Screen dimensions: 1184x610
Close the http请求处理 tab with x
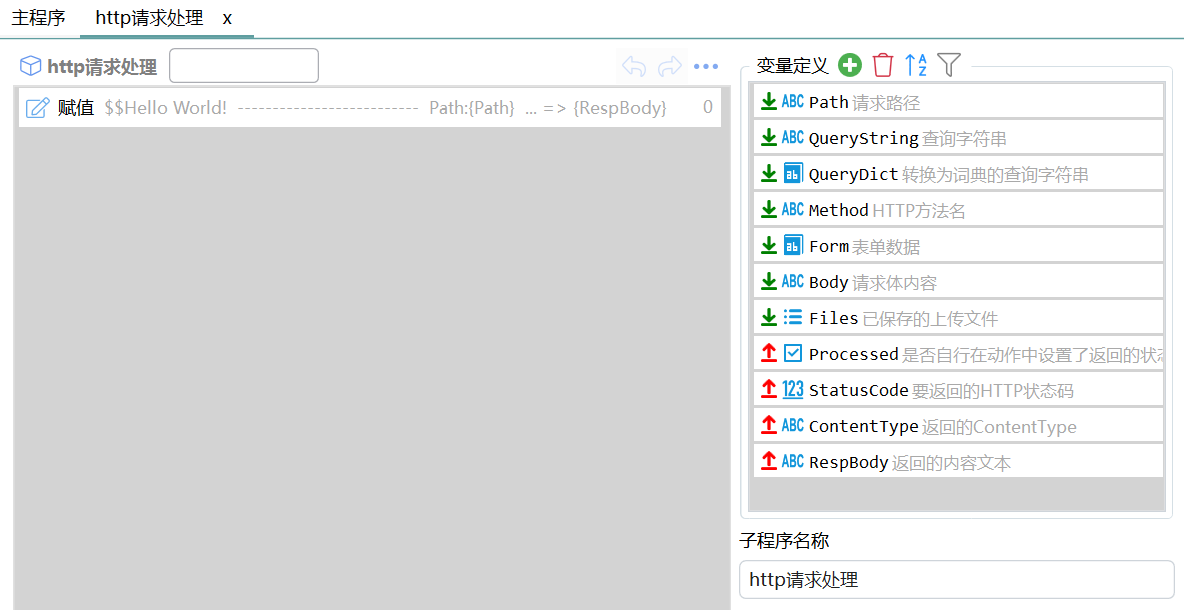coord(227,18)
